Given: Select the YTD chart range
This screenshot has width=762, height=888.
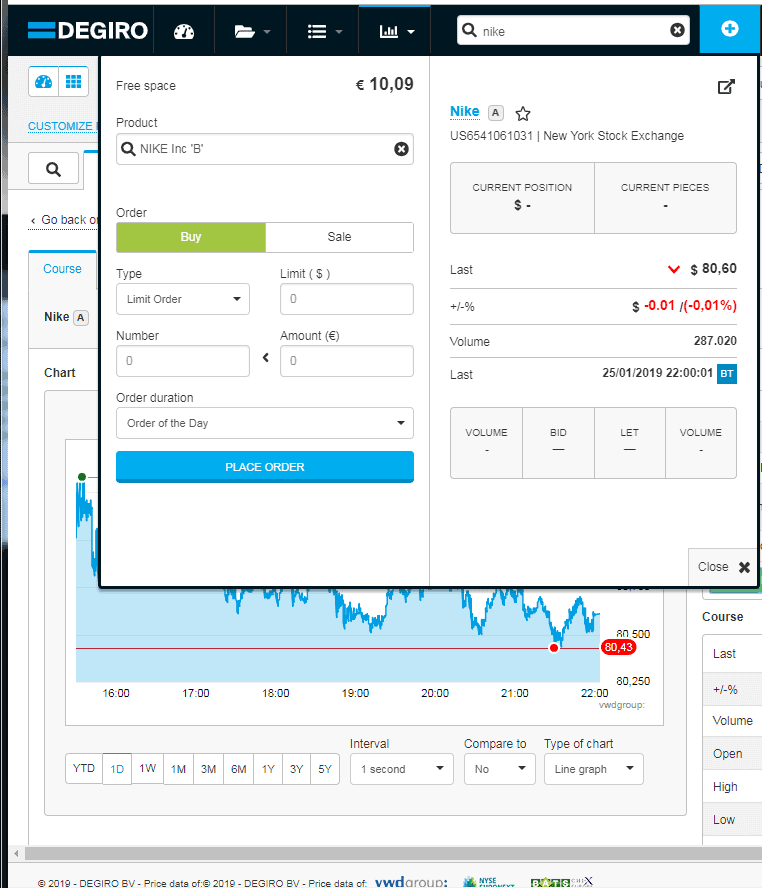Looking at the screenshot, I should point(84,769).
